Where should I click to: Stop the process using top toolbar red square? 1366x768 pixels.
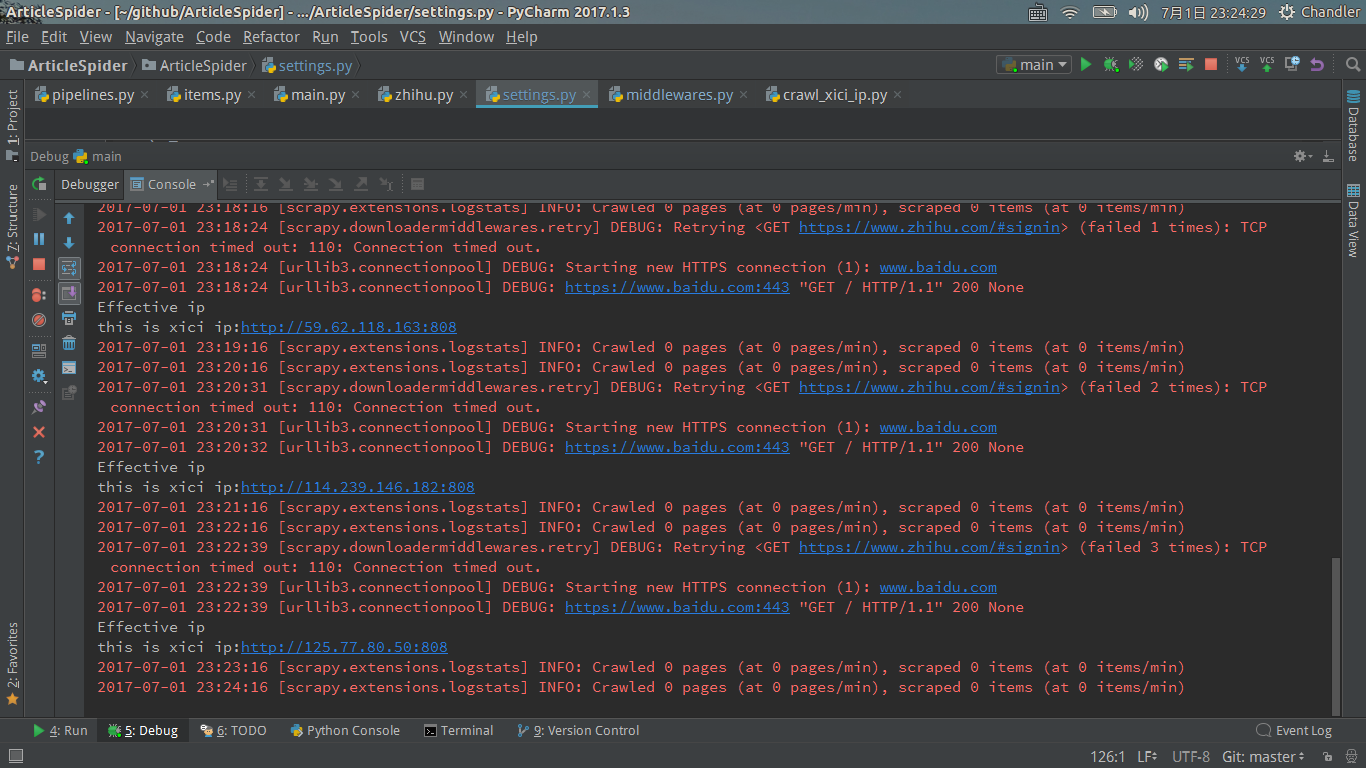[1211, 64]
